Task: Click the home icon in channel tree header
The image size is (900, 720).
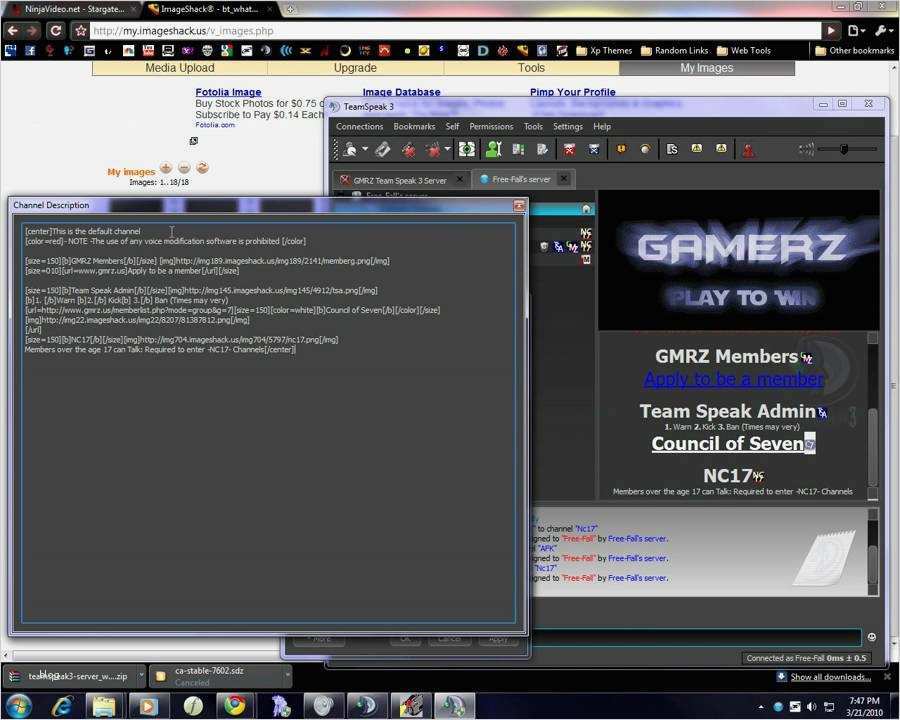Action: 586,209
